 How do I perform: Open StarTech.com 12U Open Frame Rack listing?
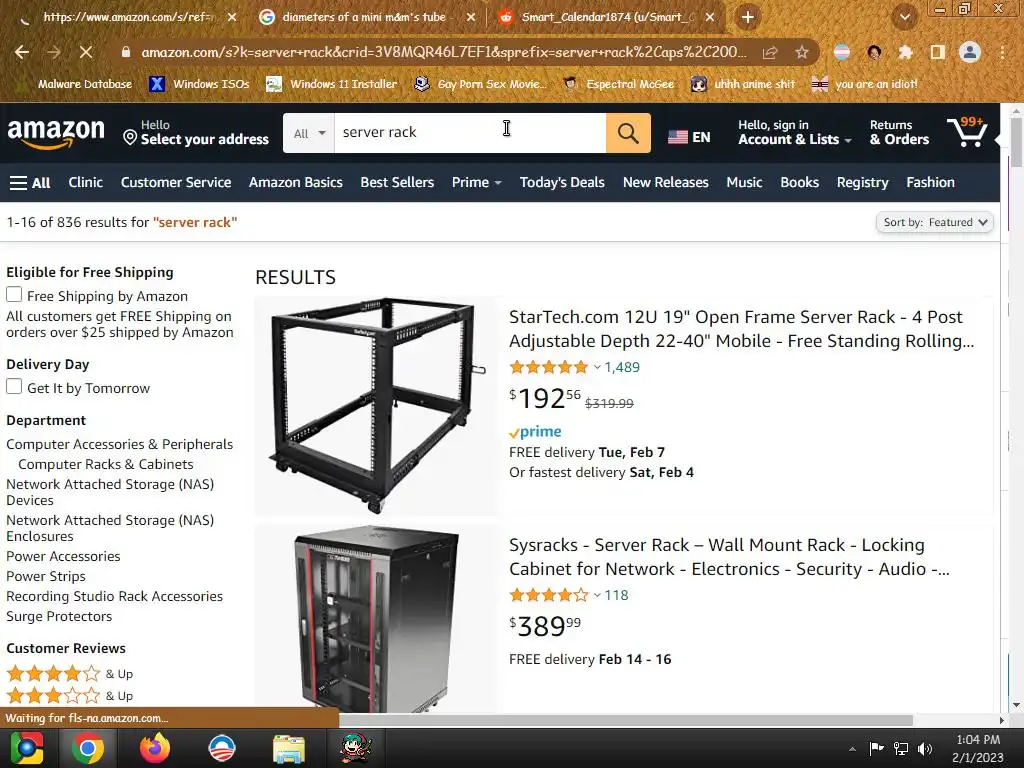pos(741,328)
